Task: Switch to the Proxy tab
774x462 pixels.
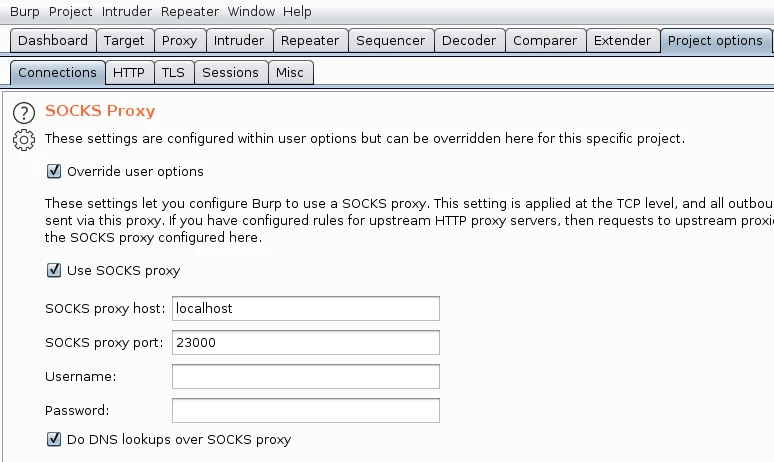Action: 180,40
